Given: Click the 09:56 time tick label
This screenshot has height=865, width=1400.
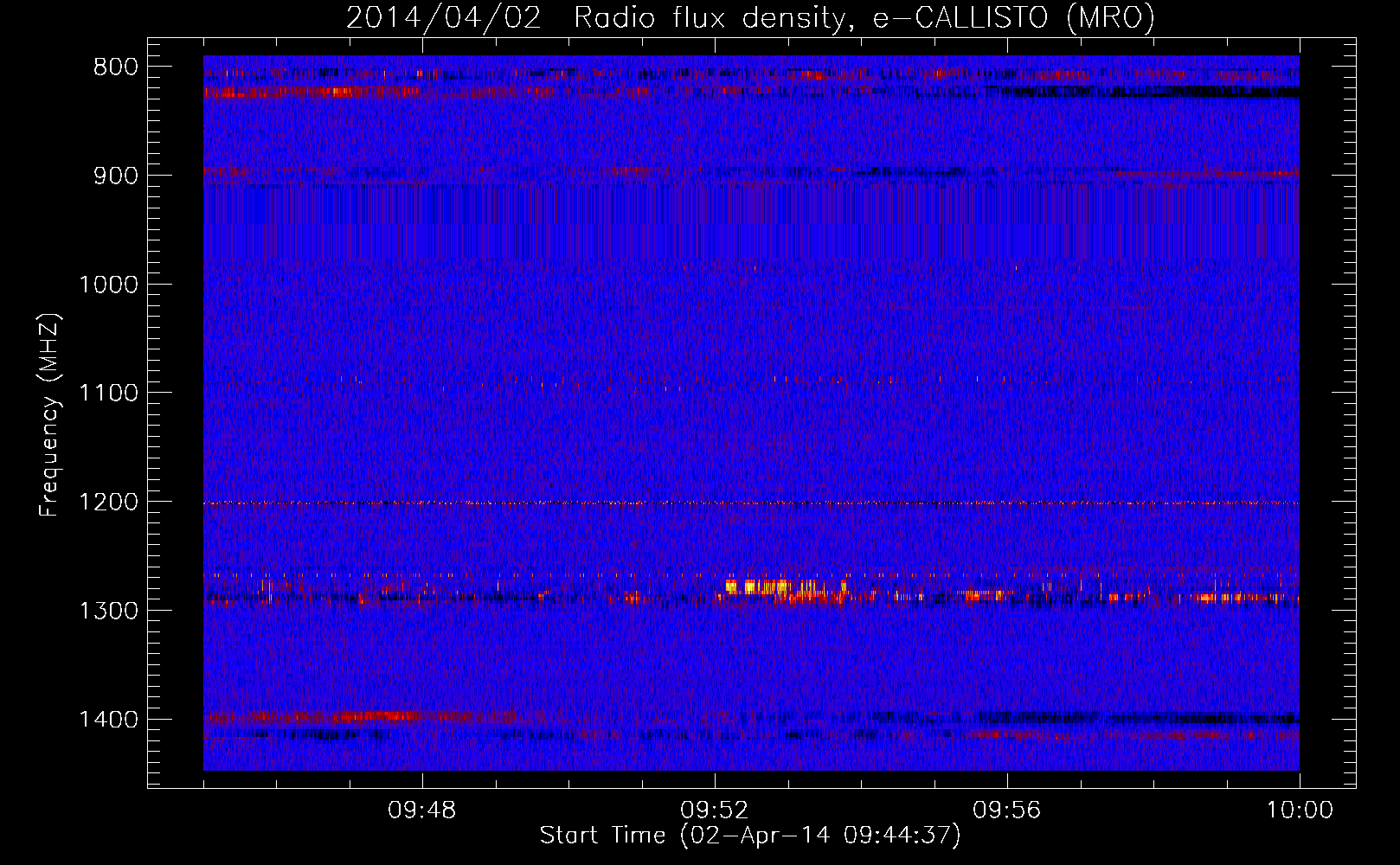Looking at the screenshot, I should pyautogui.click(x=1007, y=811).
